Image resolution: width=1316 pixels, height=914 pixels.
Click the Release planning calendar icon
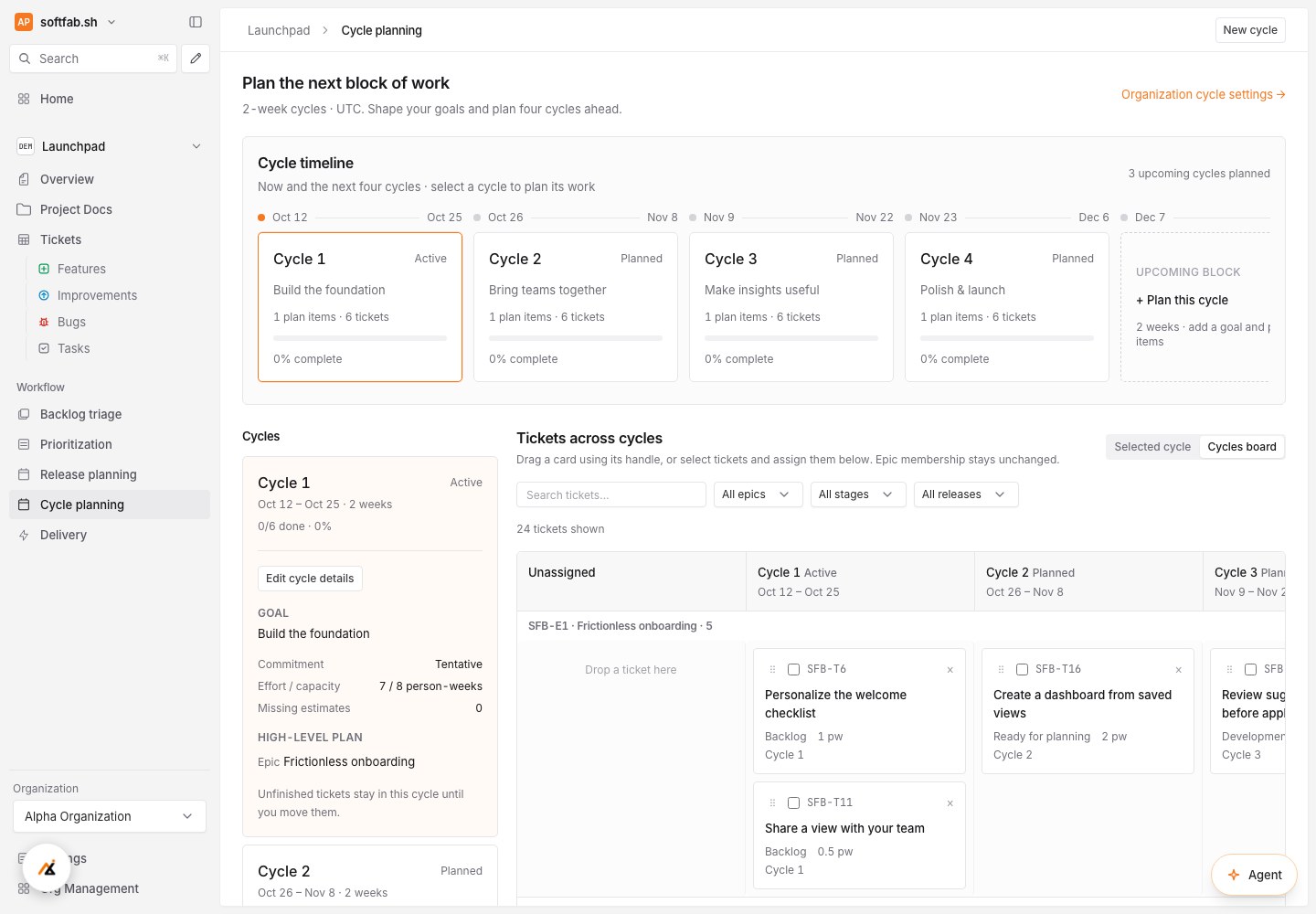click(x=24, y=474)
